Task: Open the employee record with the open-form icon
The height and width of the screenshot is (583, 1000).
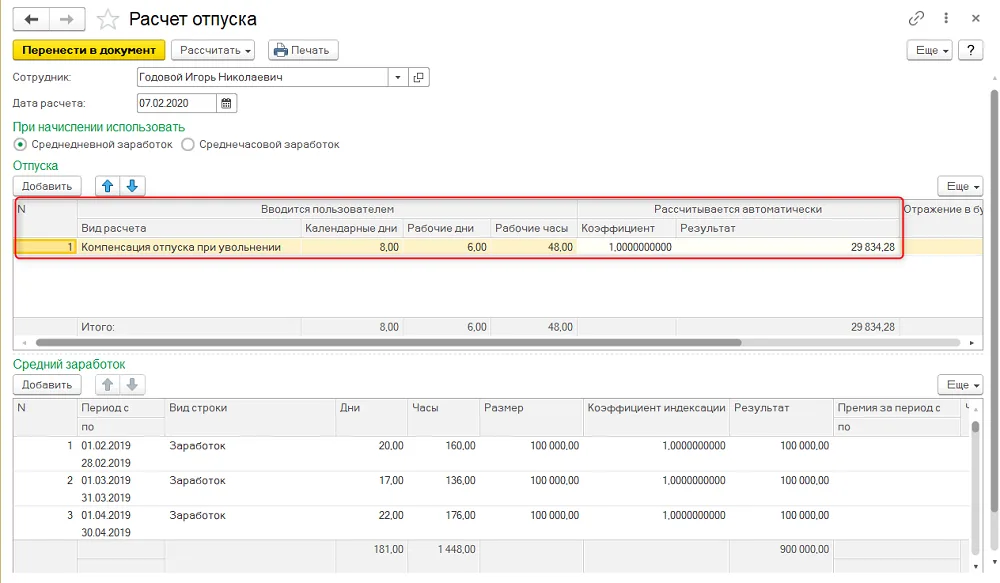Action: (418, 77)
